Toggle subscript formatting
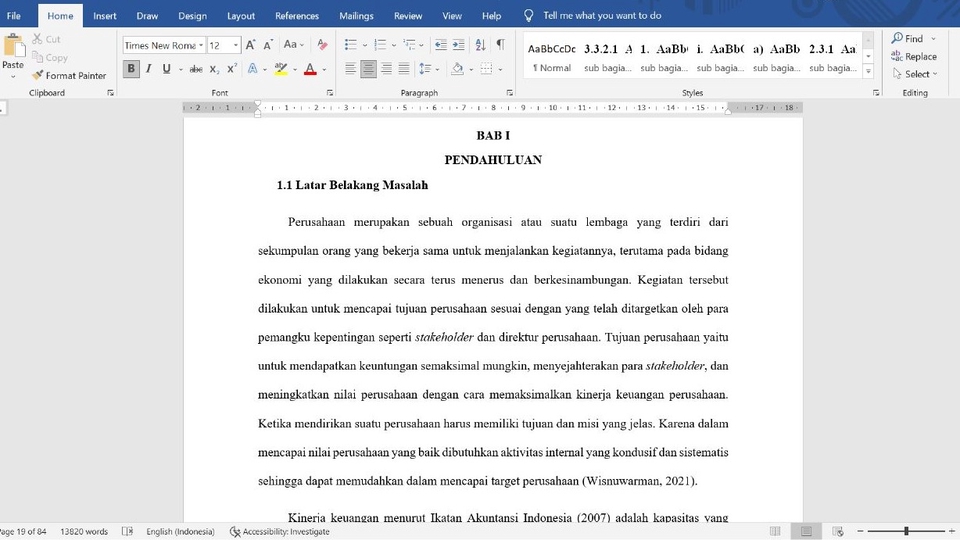The image size is (960, 540). (214, 69)
